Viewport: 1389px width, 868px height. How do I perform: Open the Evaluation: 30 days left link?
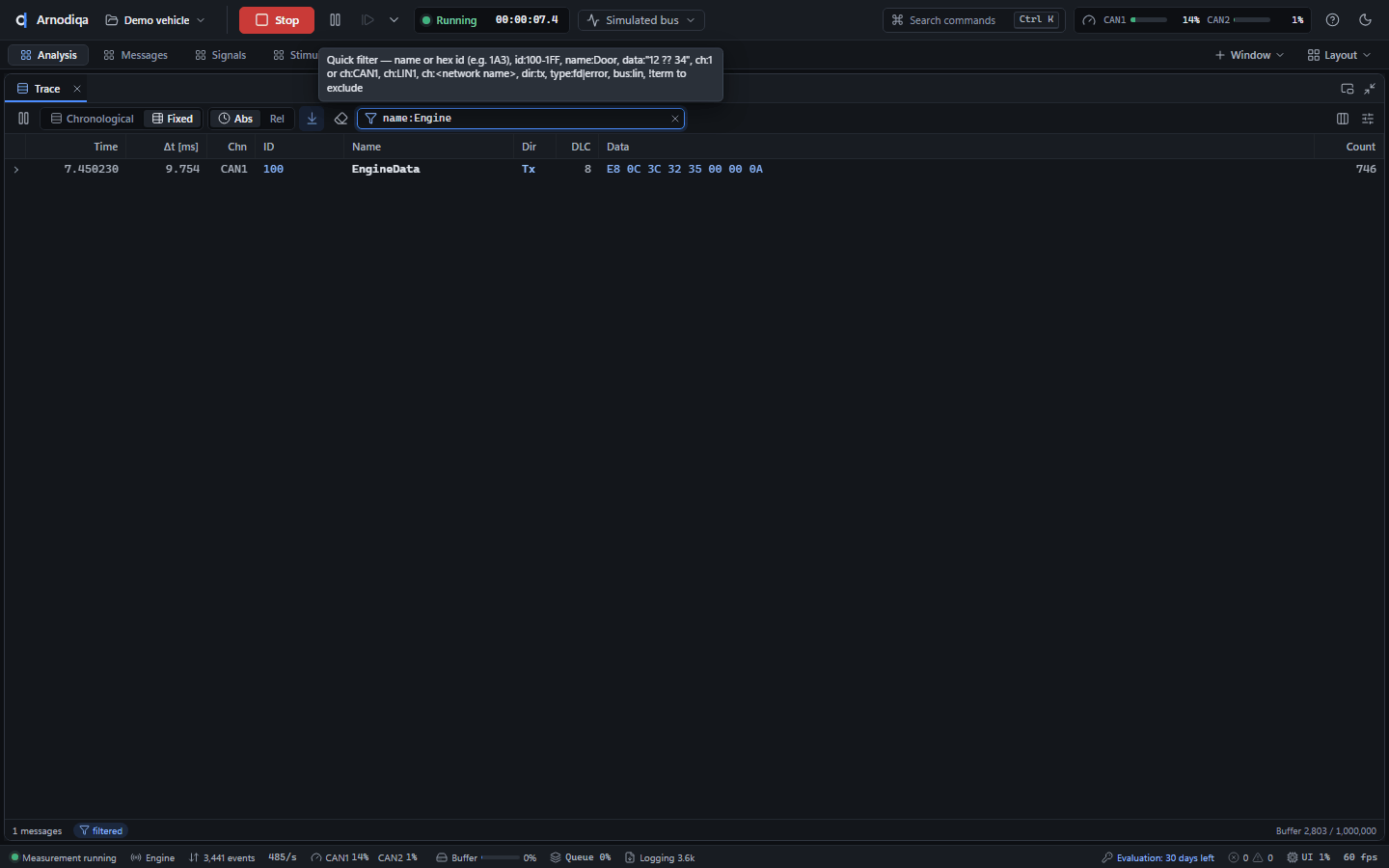1157,857
